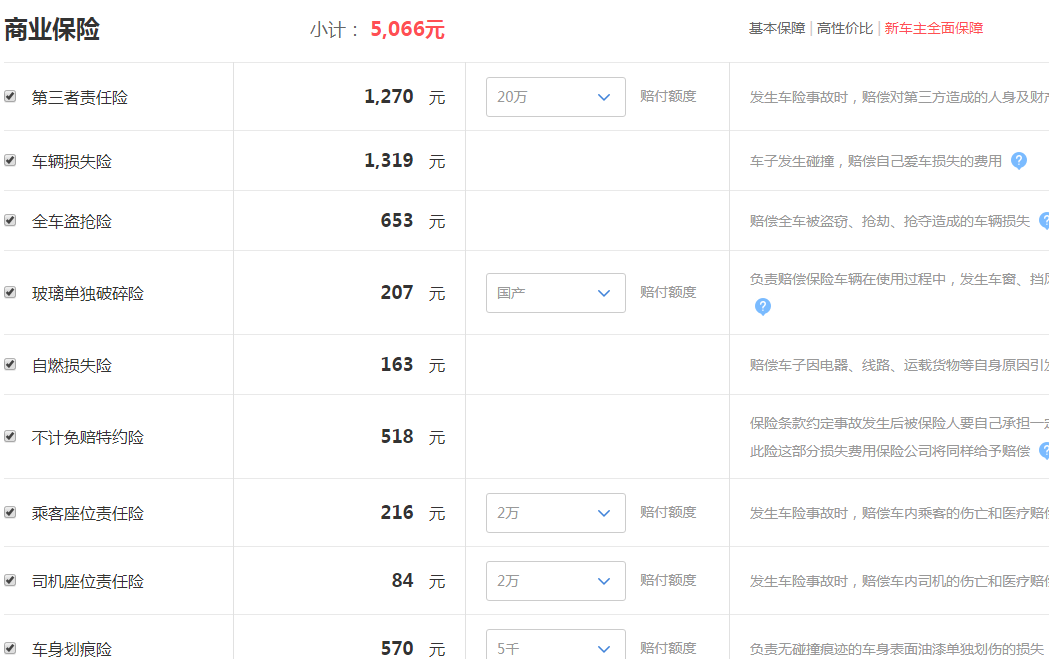1049x659 pixels.
Task: Click help icon under 玻璃单独破碎险 description
Action: 763,306
